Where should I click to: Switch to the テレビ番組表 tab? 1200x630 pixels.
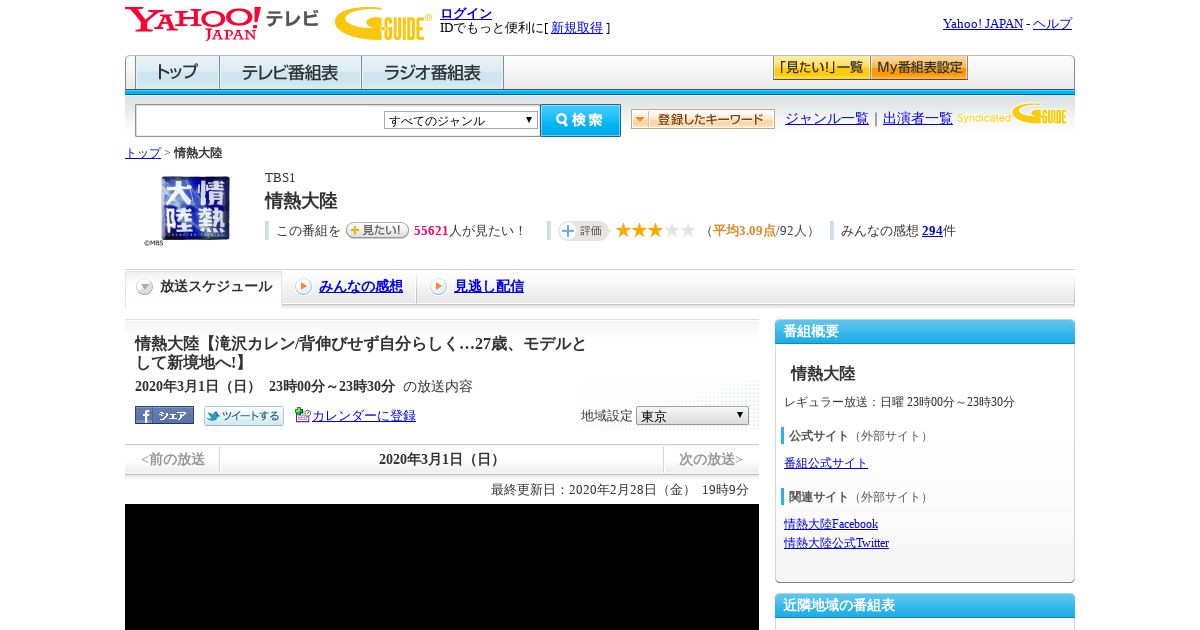[291, 73]
